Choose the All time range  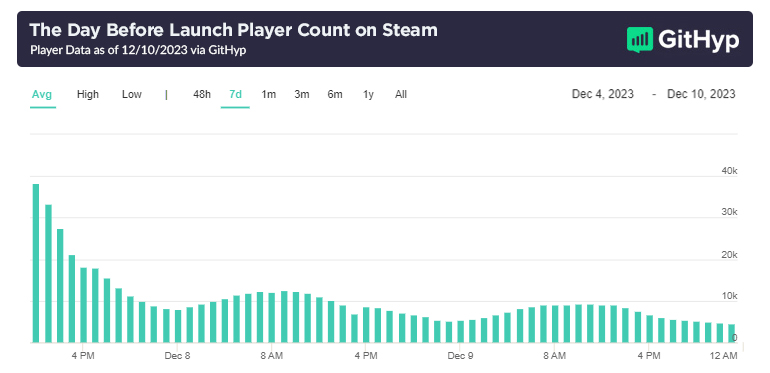[x=401, y=94]
